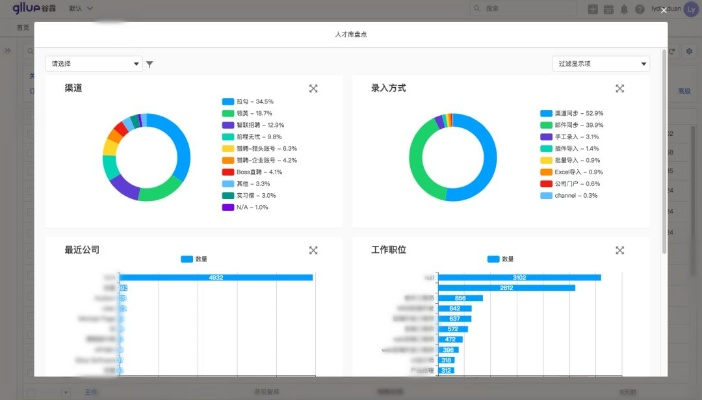702x400 pixels.
Task: Click the bar labeled 572
Action: pyautogui.click(x=453, y=329)
